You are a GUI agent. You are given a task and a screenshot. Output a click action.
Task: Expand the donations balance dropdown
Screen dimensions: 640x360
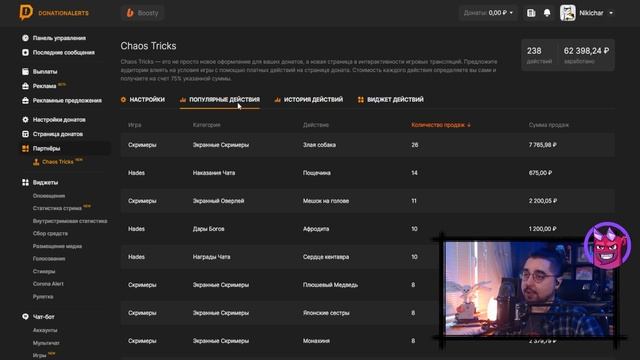[x=489, y=13]
